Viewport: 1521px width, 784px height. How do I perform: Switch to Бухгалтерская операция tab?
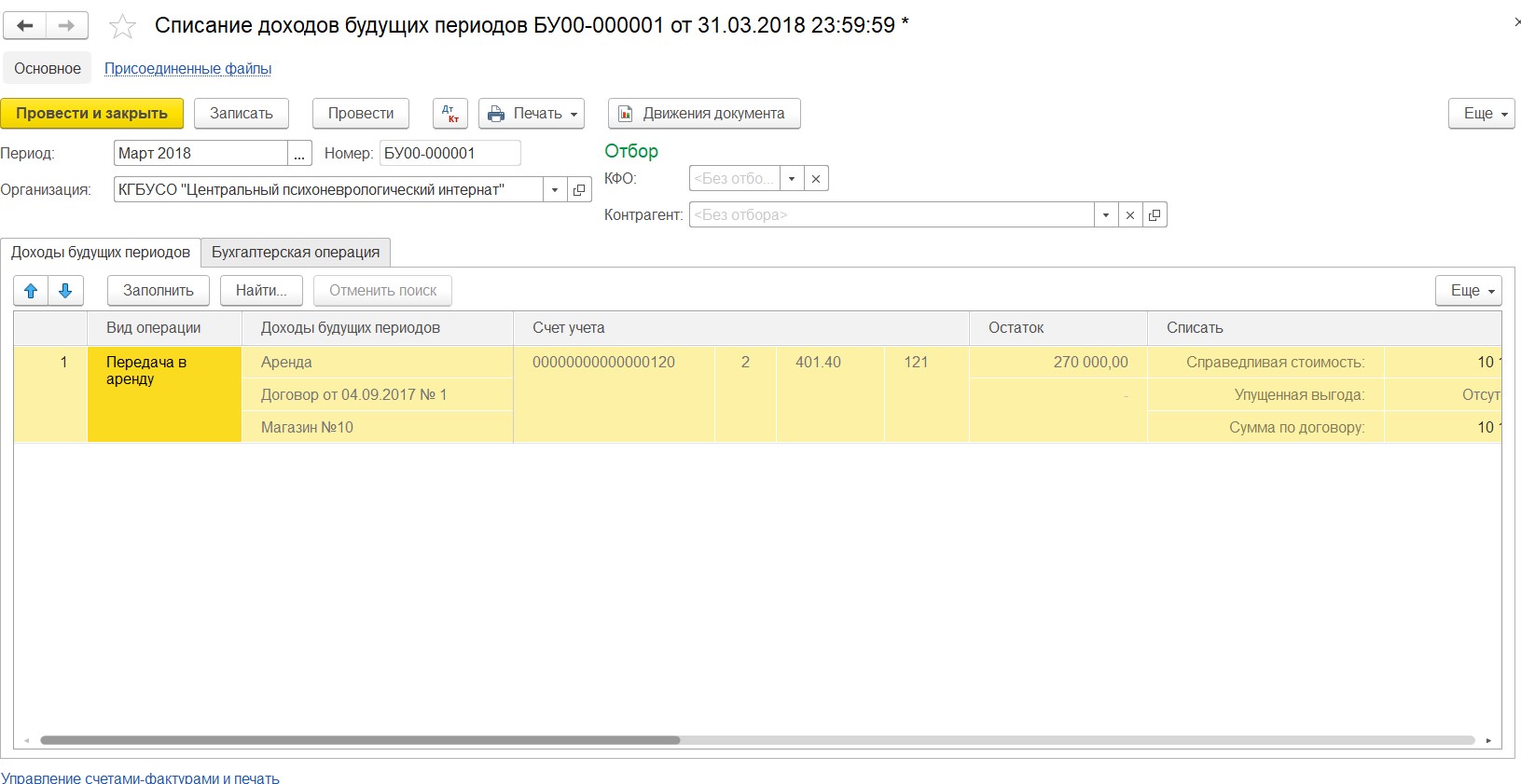pyautogui.click(x=296, y=253)
